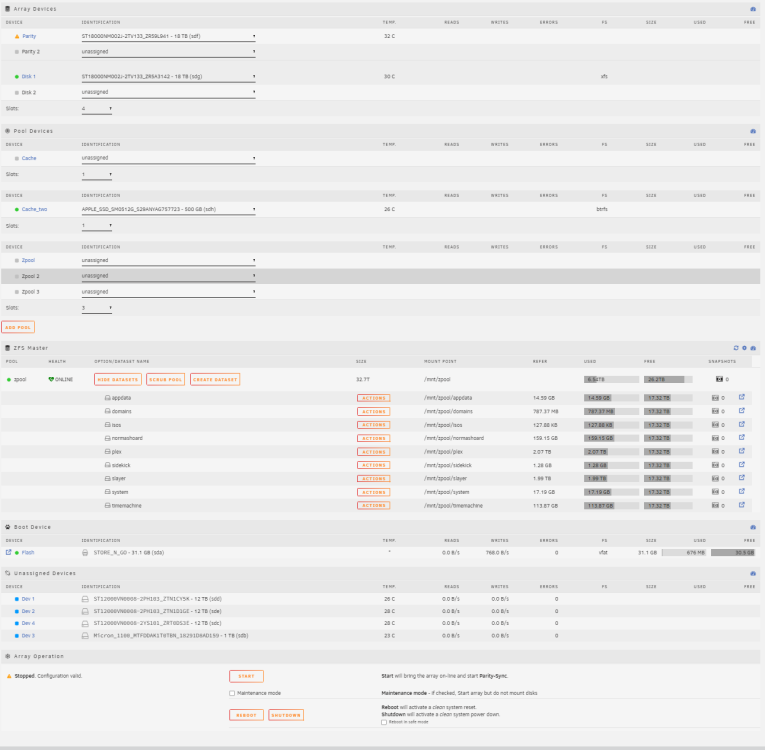Open external link icon for slayer dataset
The width and height of the screenshot is (765, 750).
coord(742,478)
